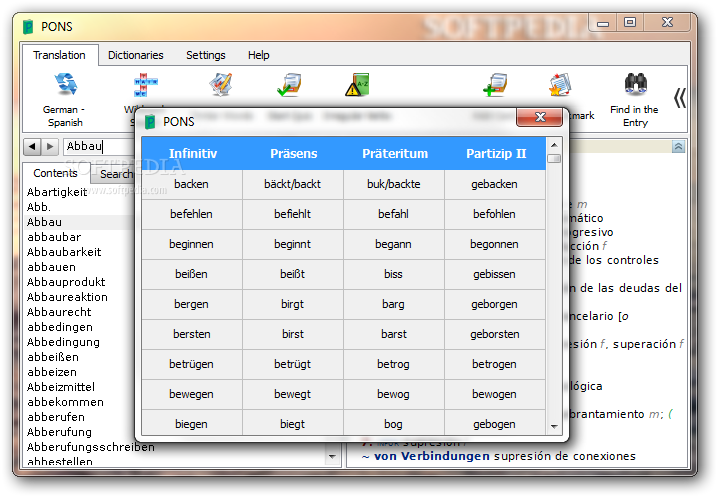Select Abbaurecht in the word list
This screenshot has height=497, width=718.
coord(59,312)
